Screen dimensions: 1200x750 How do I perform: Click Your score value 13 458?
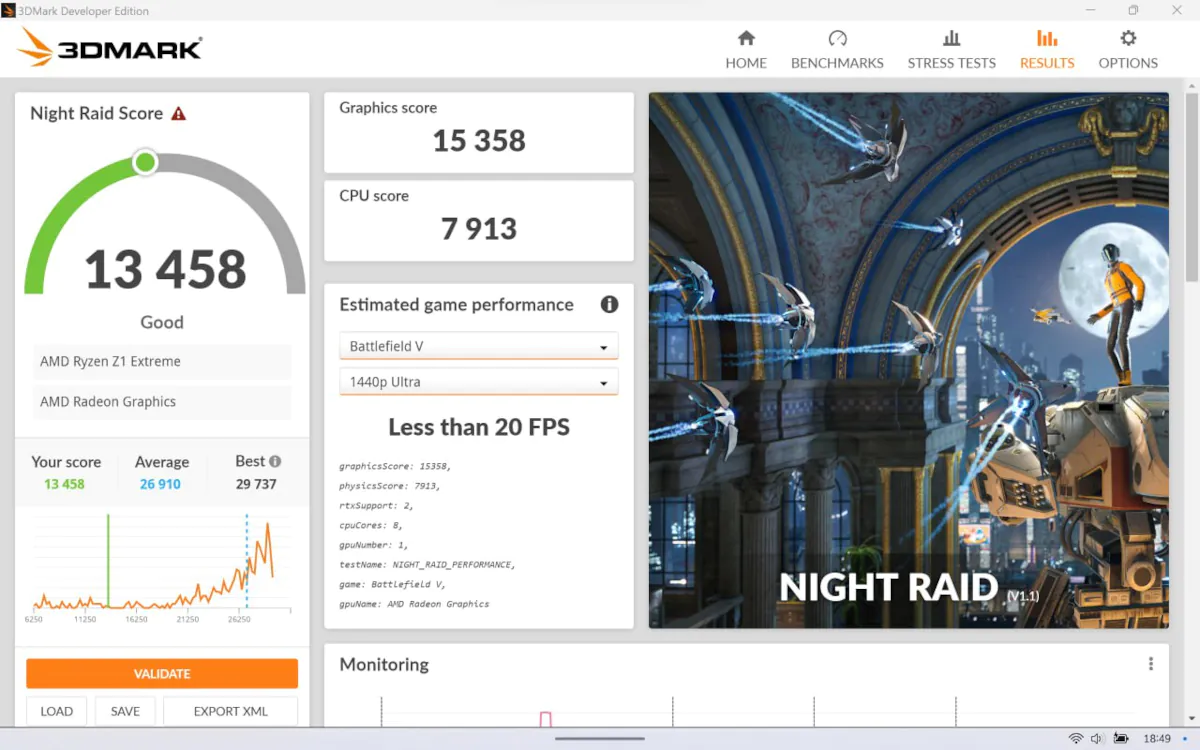[x=64, y=484]
